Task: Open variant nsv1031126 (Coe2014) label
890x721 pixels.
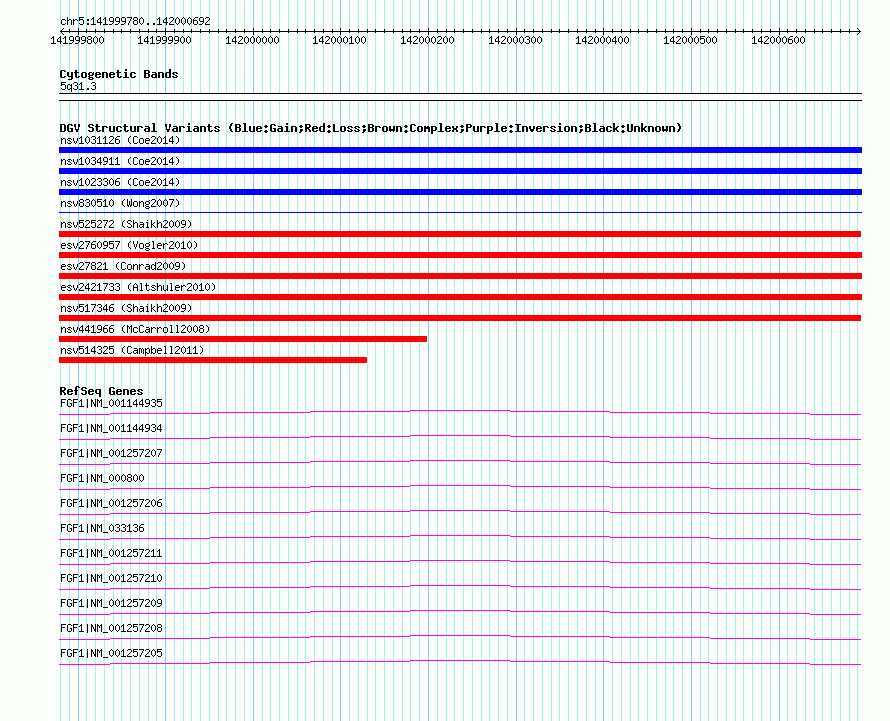Action: coord(120,140)
